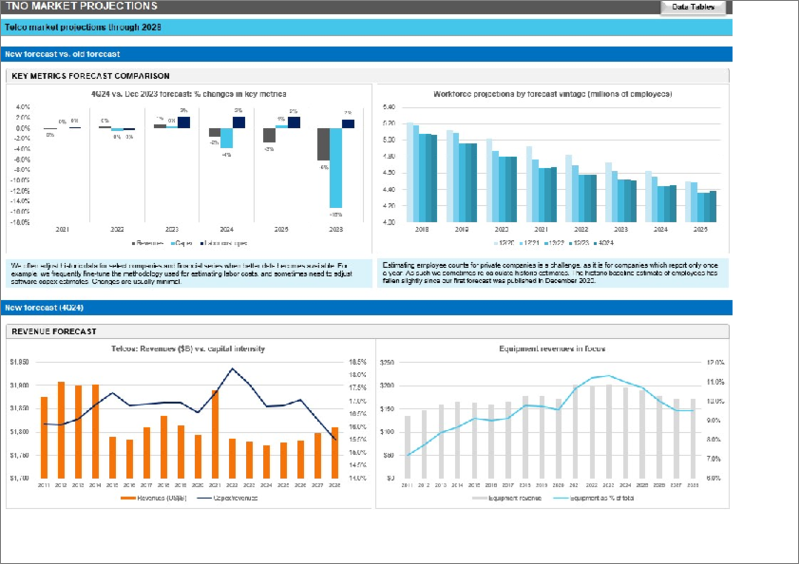Image resolution: width=800 pixels, height=565 pixels.
Task: Click the 12/22 legend entry in workforce chart
Action: point(555,243)
